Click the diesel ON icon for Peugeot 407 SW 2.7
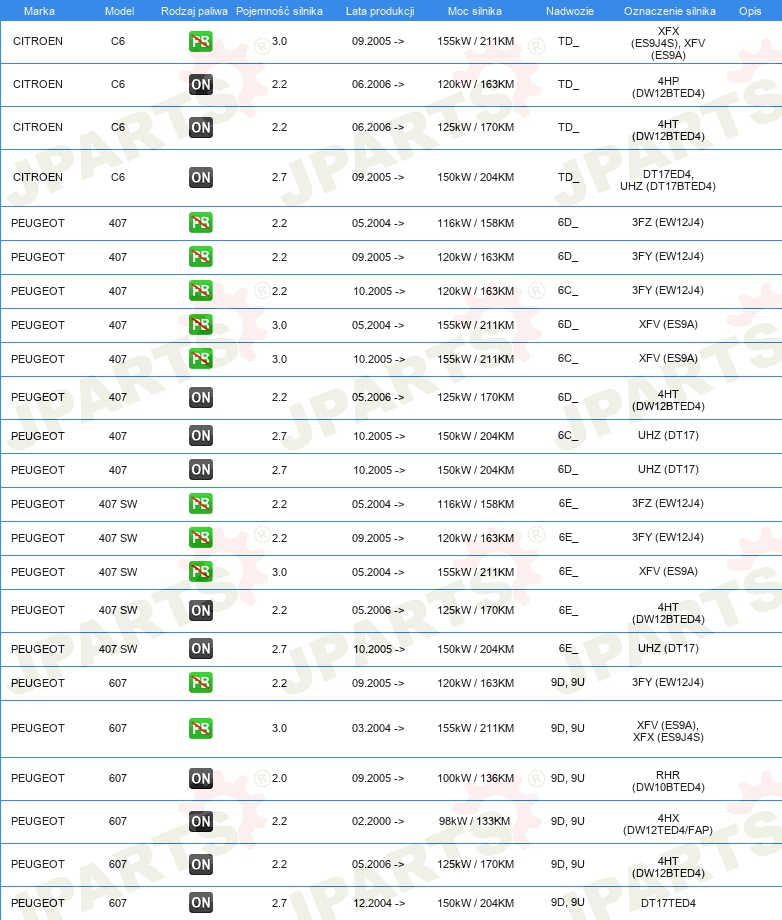This screenshot has width=782, height=920. 201,649
